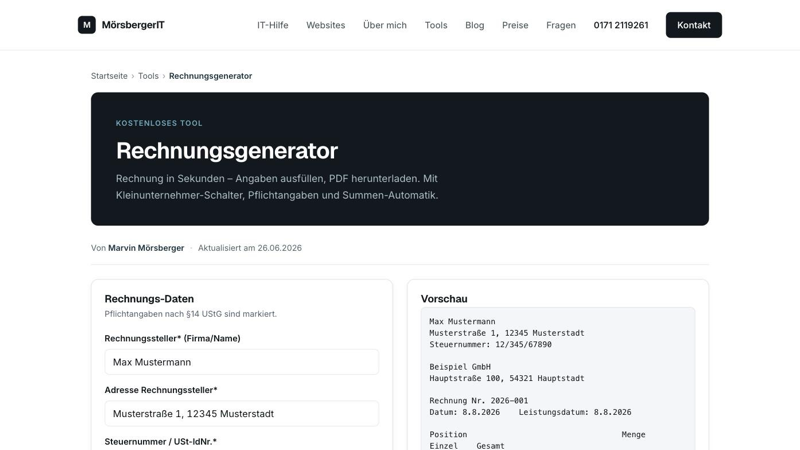Screen dimensions: 800x450
Task: Open author link Marvin Mörsberger
Action: point(146,248)
